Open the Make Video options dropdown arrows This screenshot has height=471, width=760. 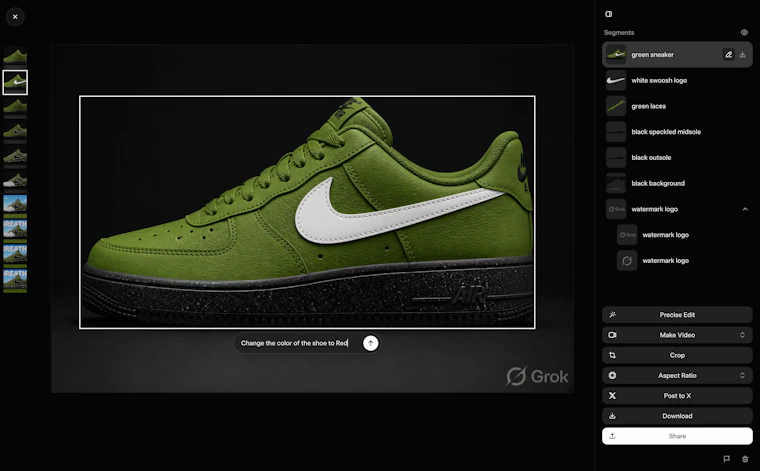pos(742,335)
